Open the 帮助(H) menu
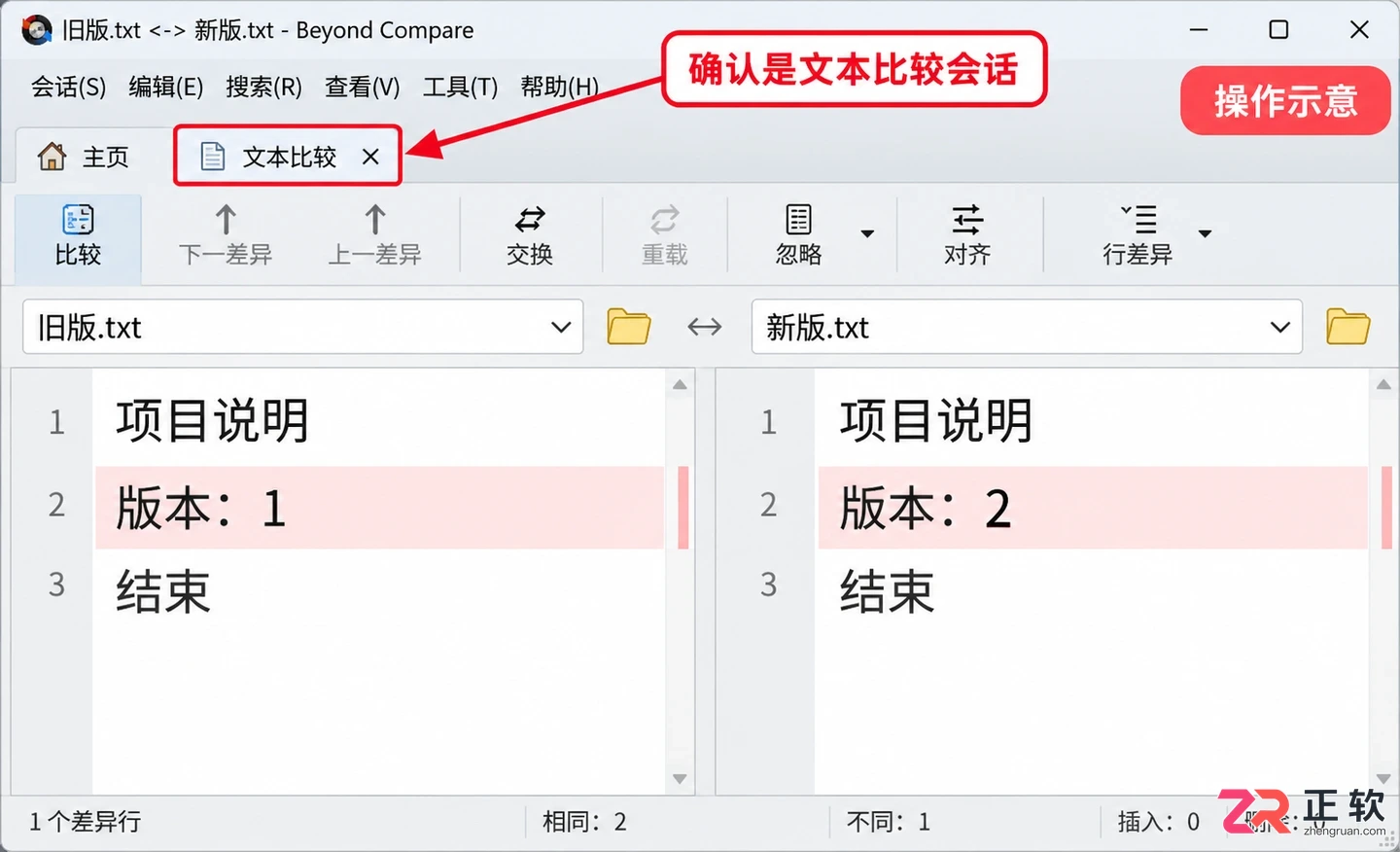Viewport: 1400px width, 852px height. pos(560,87)
